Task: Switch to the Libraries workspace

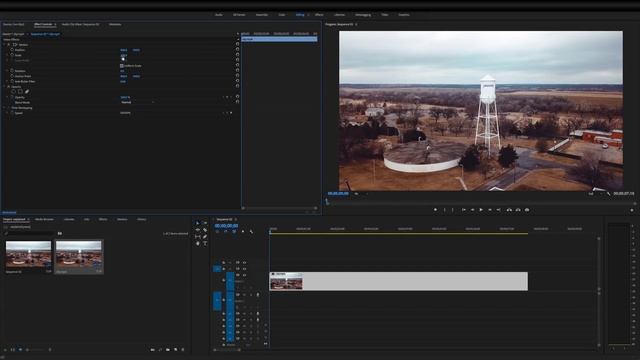Action: 339,15
